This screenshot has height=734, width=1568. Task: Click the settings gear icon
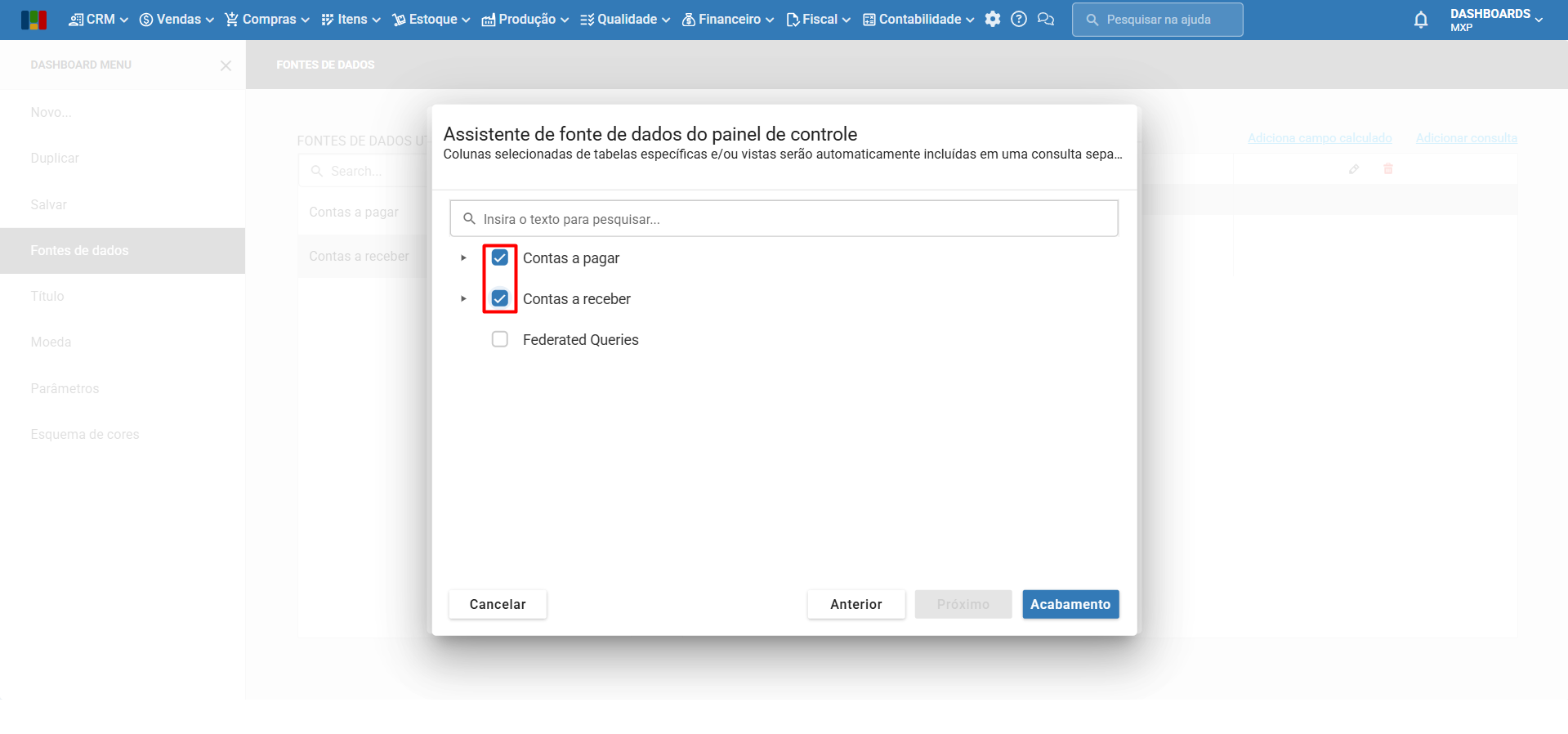coord(993,20)
